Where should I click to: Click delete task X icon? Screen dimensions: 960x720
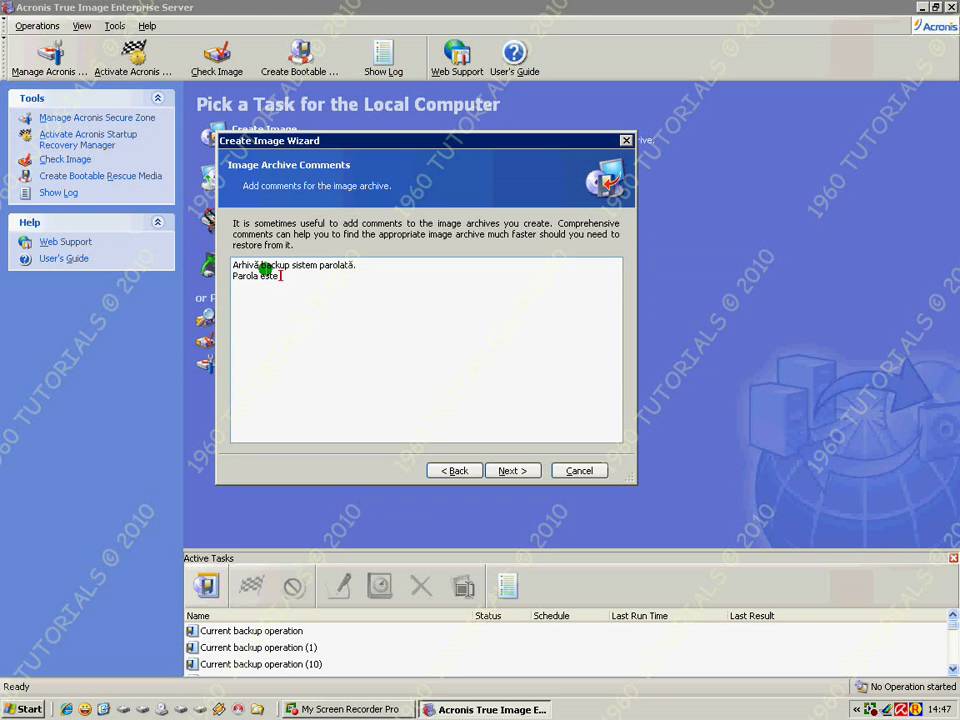[421, 586]
